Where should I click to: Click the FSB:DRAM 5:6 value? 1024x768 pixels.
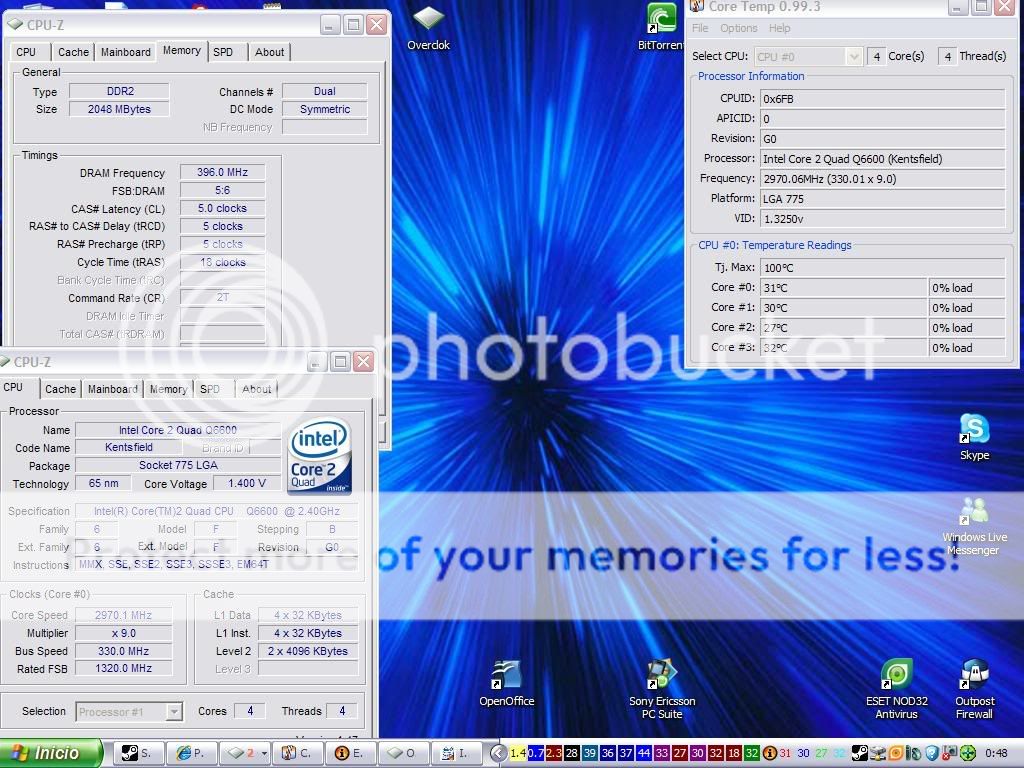point(223,191)
